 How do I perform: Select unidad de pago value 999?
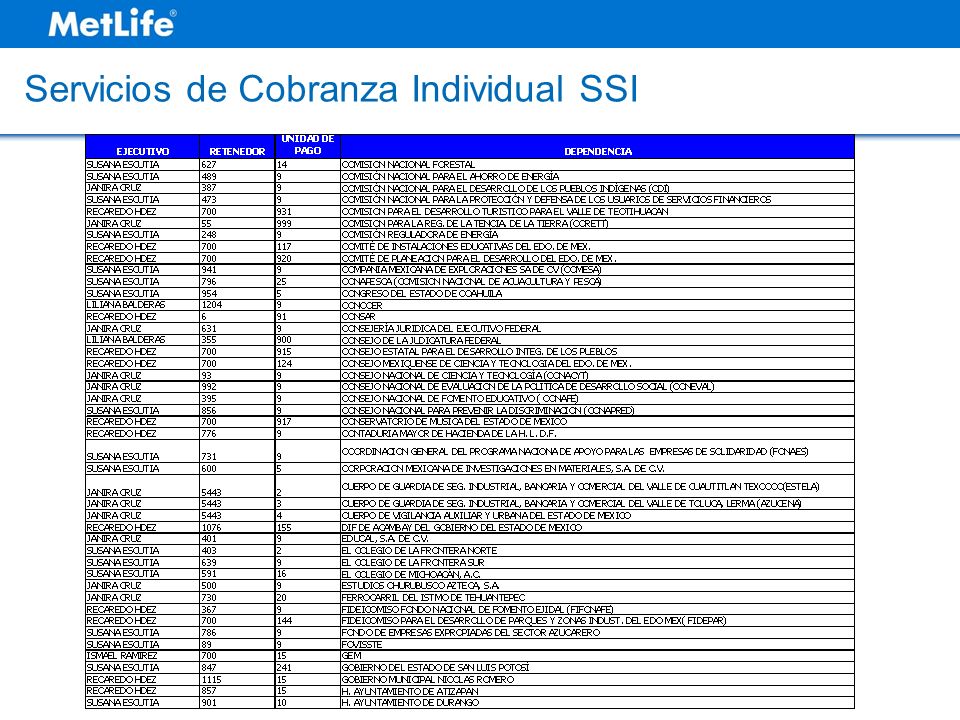point(284,223)
